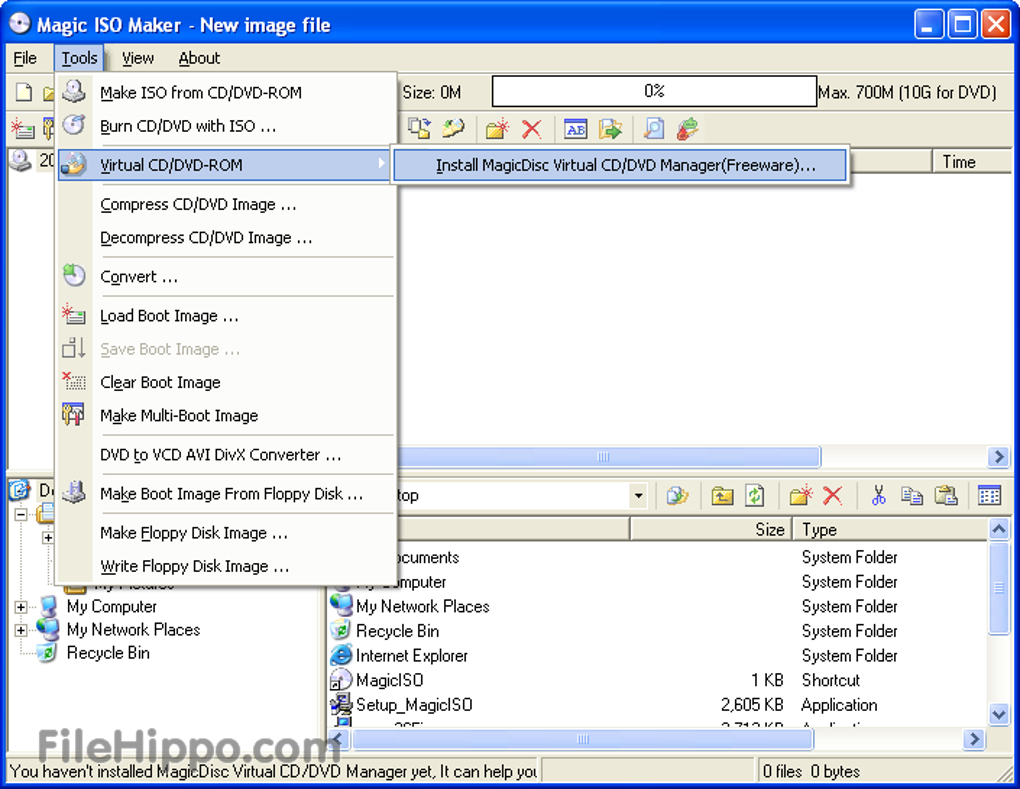
Task: Click the New image file toolbar icon
Action: click(23, 92)
